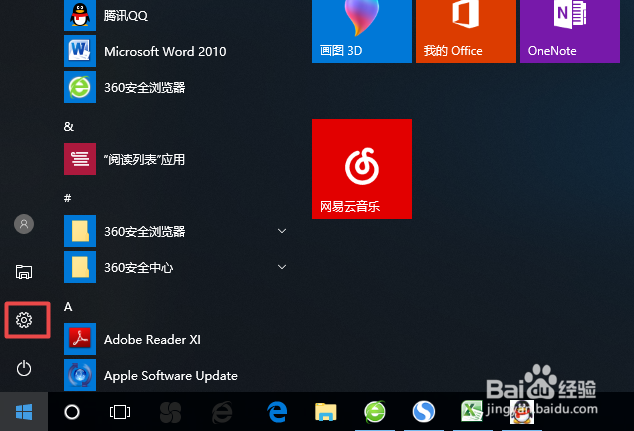
Task: Click the Windows Start button
Action: pos(24,412)
